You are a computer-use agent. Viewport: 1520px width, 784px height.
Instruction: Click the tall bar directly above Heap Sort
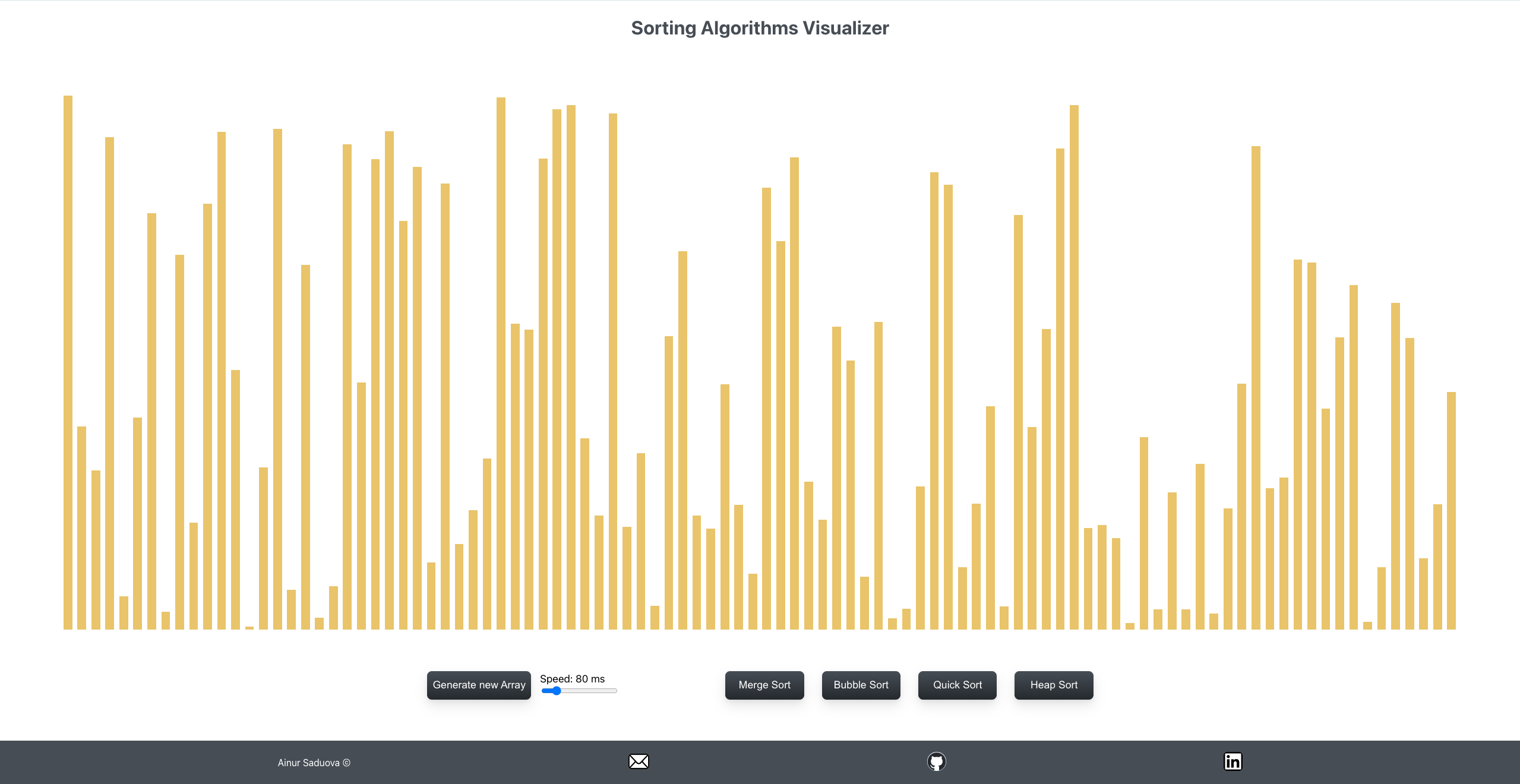click(1060, 389)
